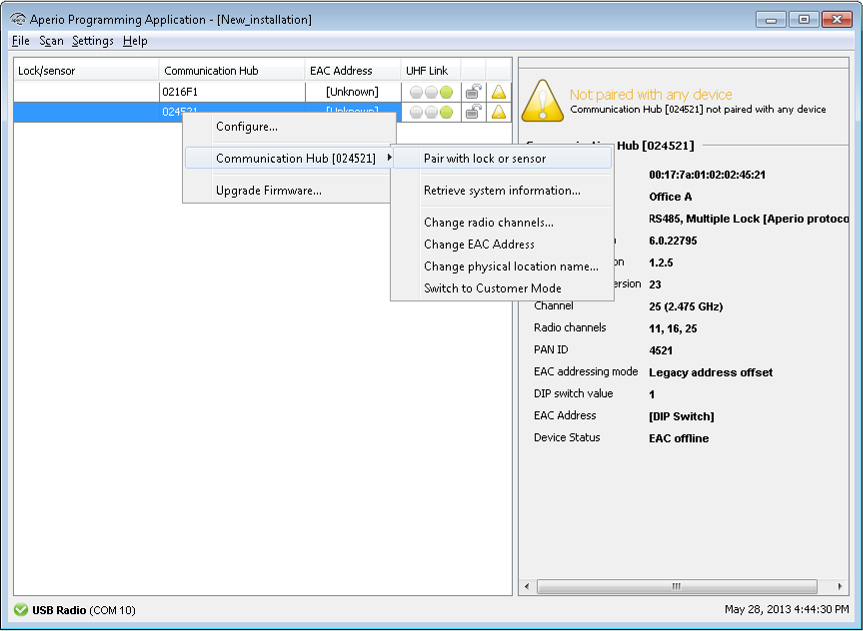Image resolution: width=863 pixels, height=631 pixels.
Task: Click the MAC address 00:17:7a:01:02:02:45:21
Action: click(x=707, y=175)
